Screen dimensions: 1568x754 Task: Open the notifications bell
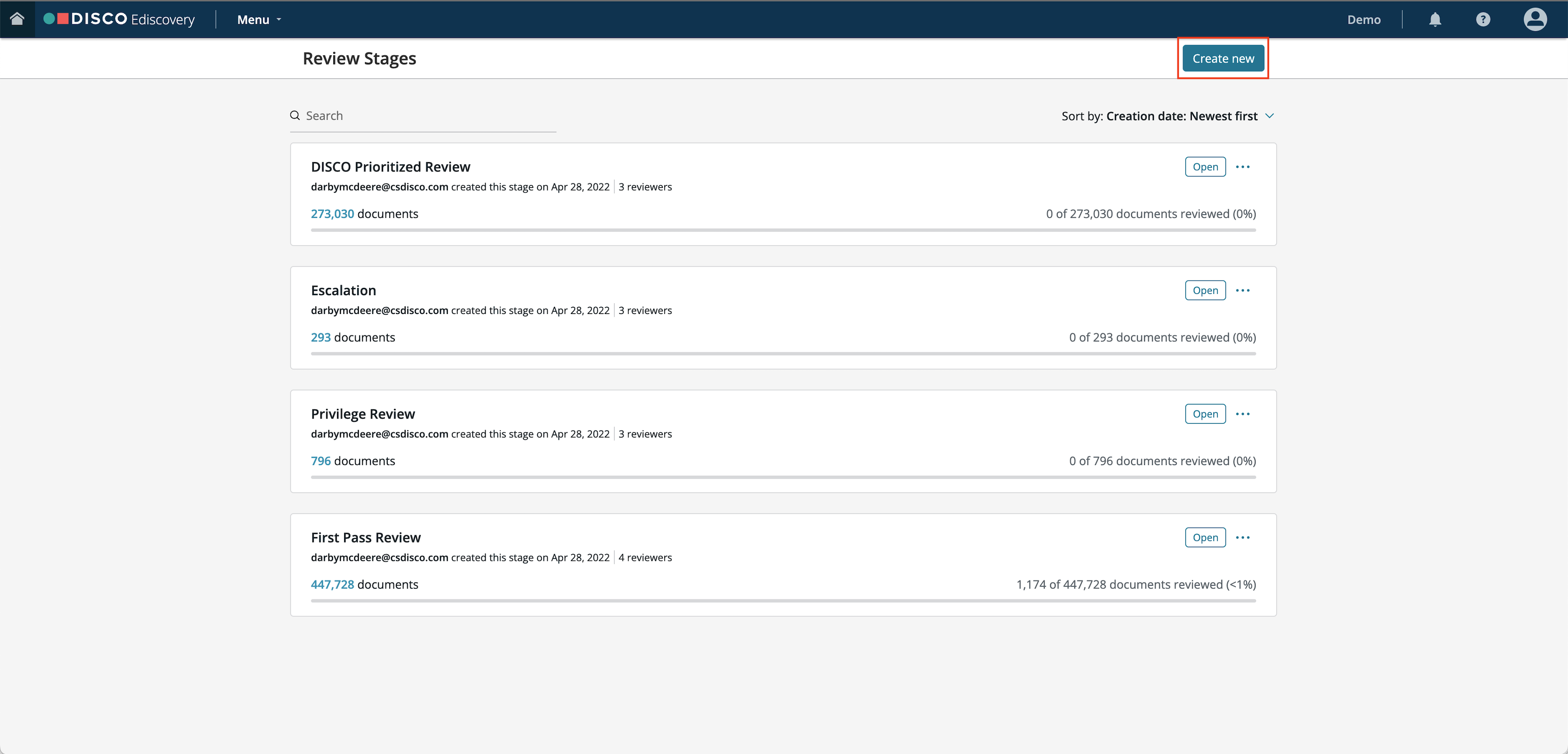click(1435, 20)
